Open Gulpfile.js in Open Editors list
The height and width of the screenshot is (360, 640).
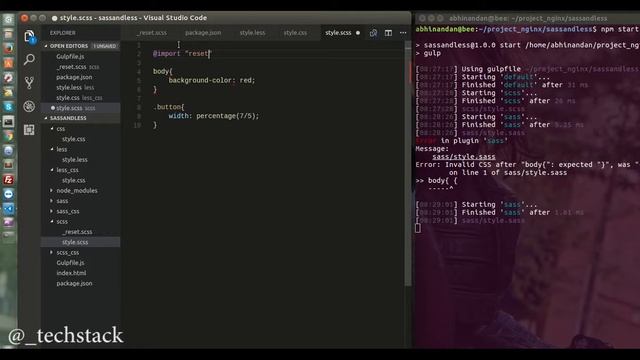tap(70, 56)
